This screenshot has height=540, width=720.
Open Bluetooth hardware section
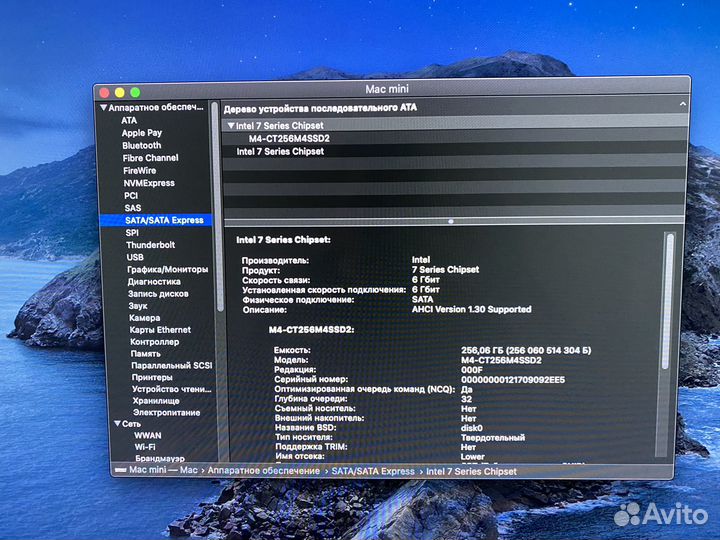click(141, 145)
